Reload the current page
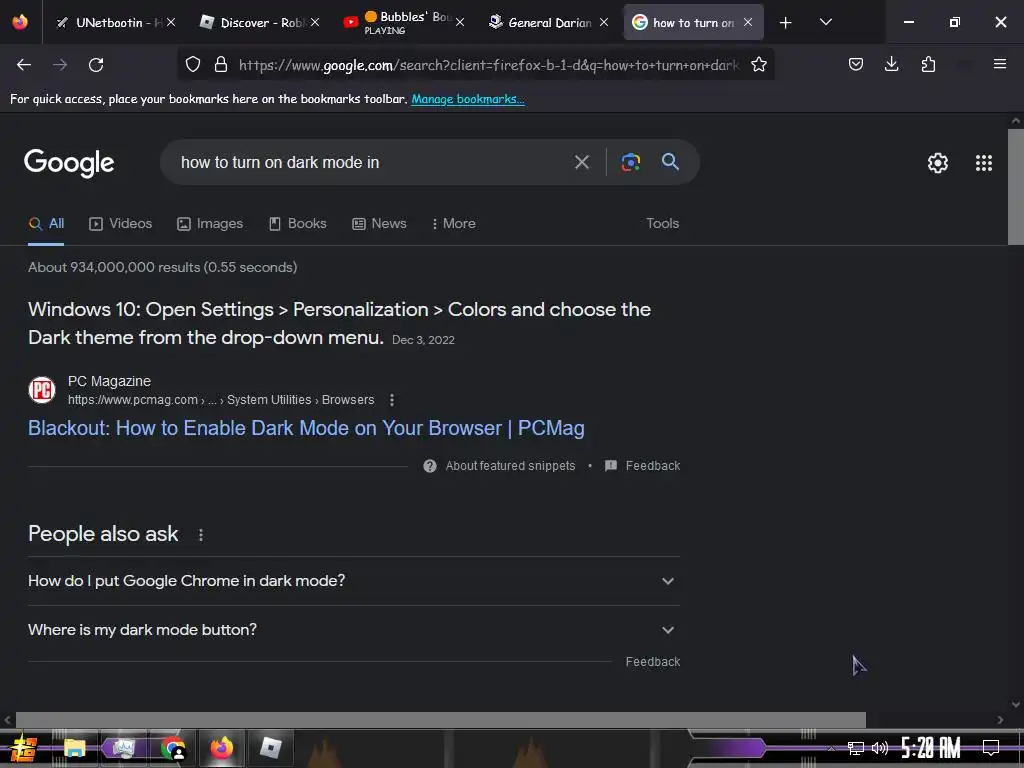The width and height of the screenshot is (1024, 768). point(96,65)
